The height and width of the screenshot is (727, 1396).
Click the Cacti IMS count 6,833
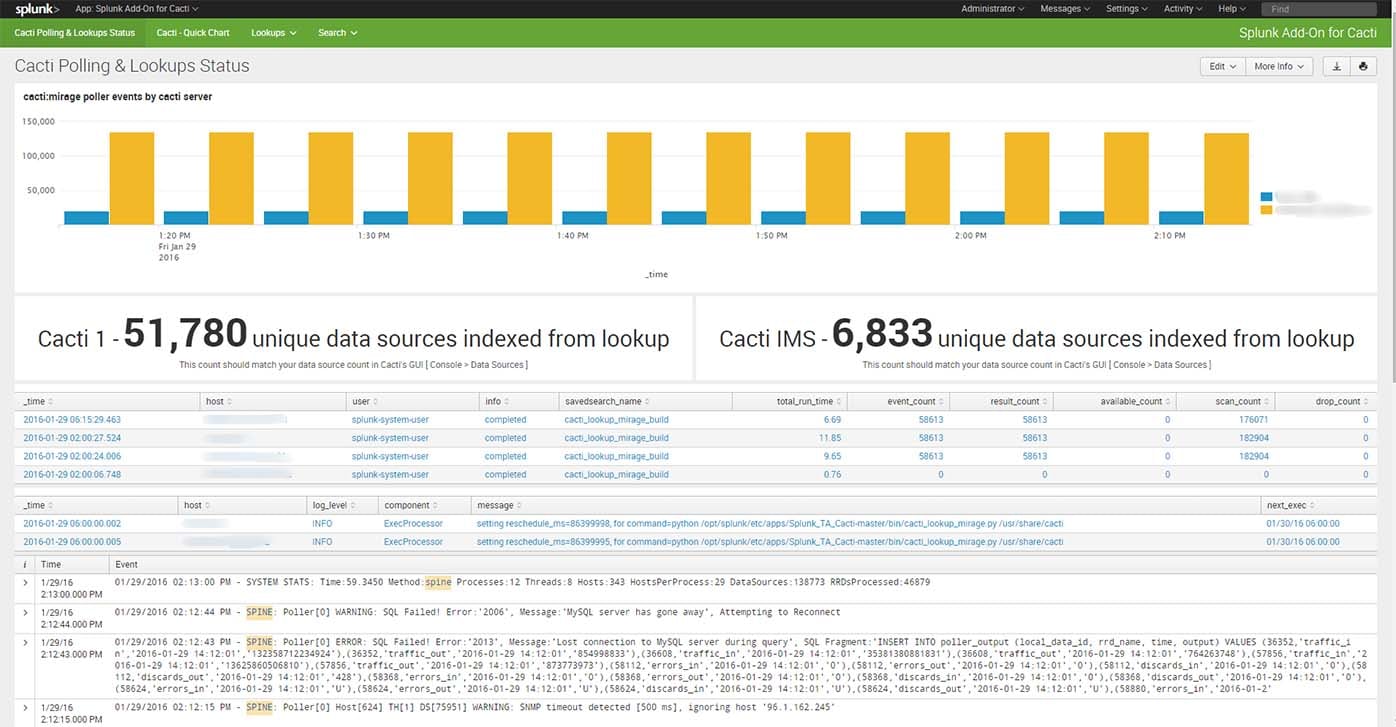pos(881,334)
